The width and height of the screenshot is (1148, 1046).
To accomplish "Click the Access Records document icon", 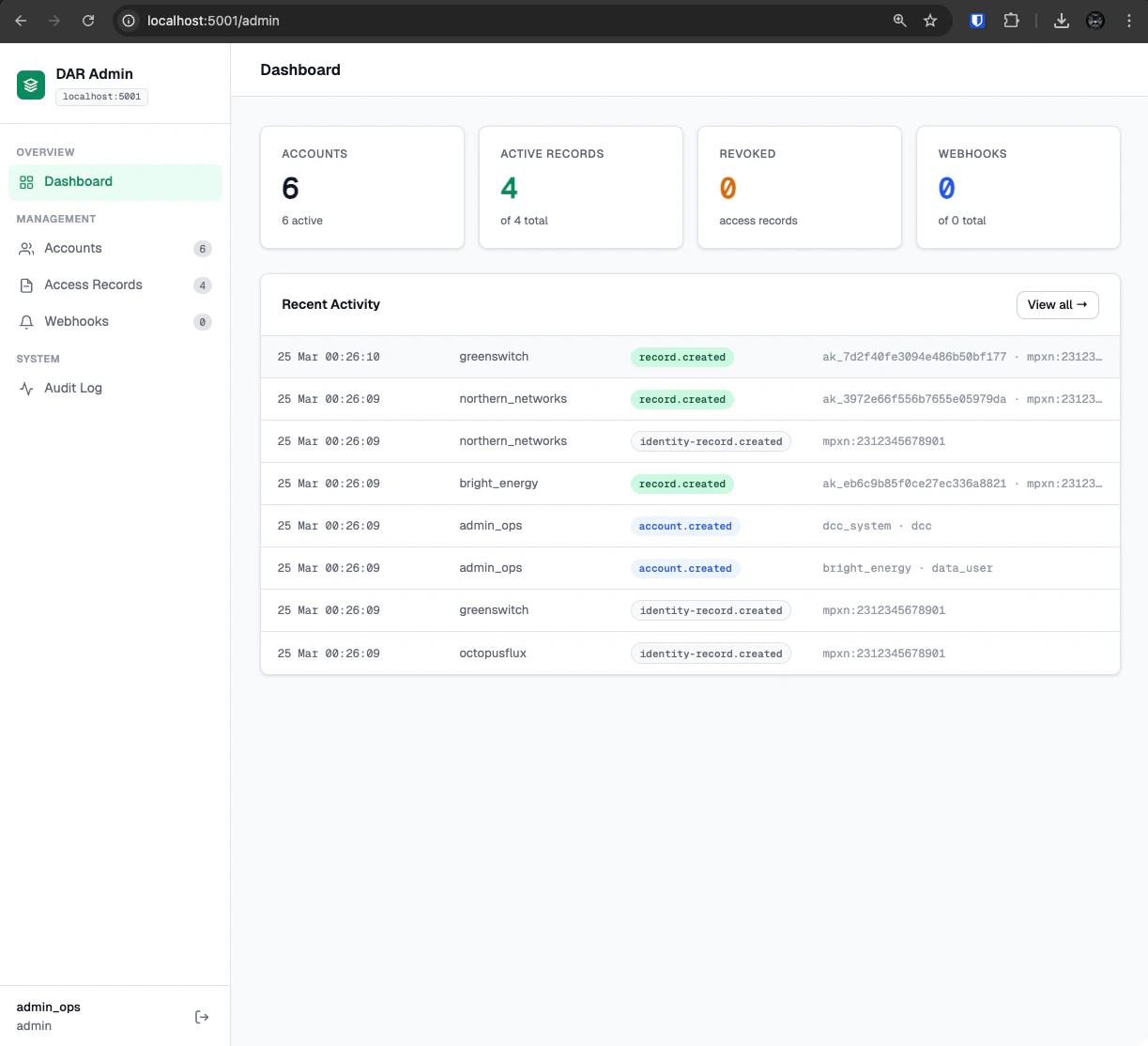I will 26,285.
